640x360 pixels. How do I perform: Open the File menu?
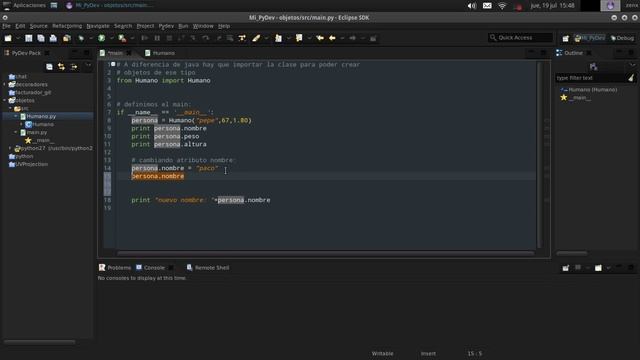[x=6, y=26]
